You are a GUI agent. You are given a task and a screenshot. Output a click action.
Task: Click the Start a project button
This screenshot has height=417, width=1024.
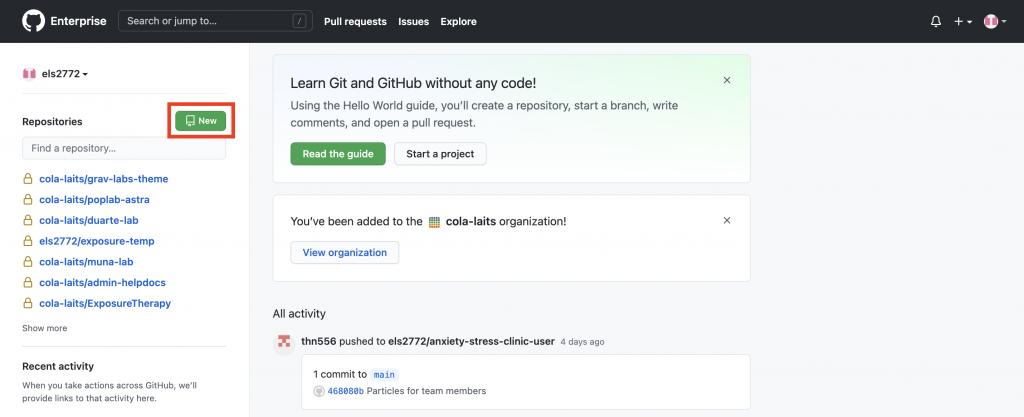tap(440, 154)
